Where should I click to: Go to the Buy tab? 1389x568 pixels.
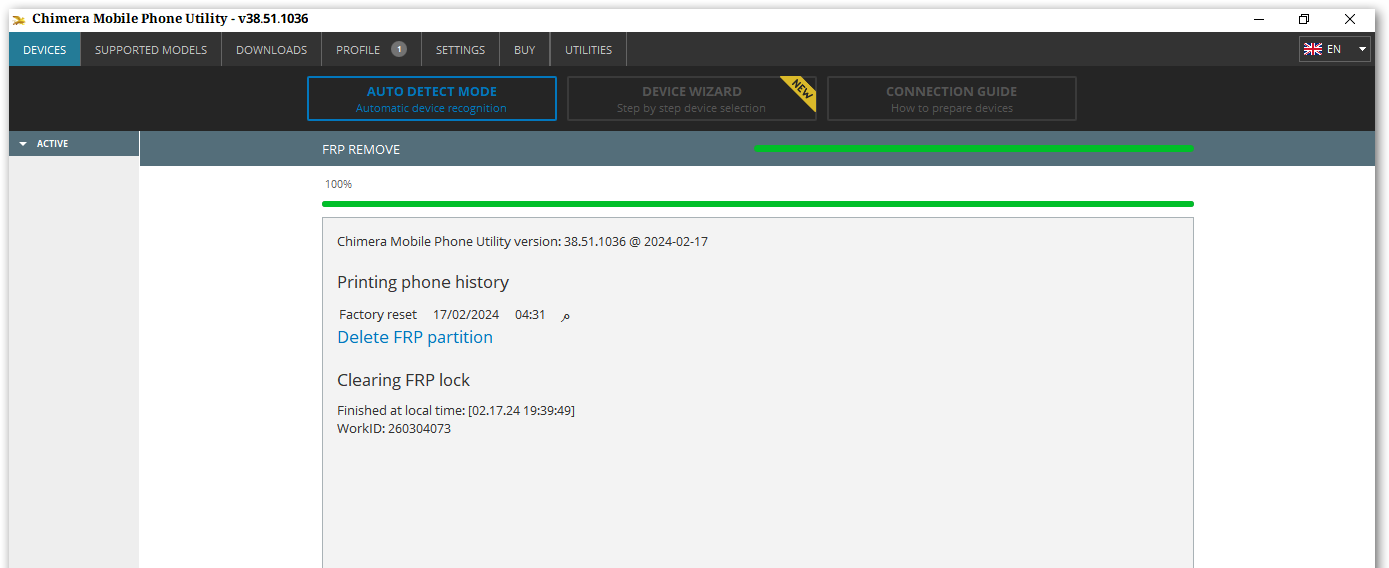pos(525,49)
